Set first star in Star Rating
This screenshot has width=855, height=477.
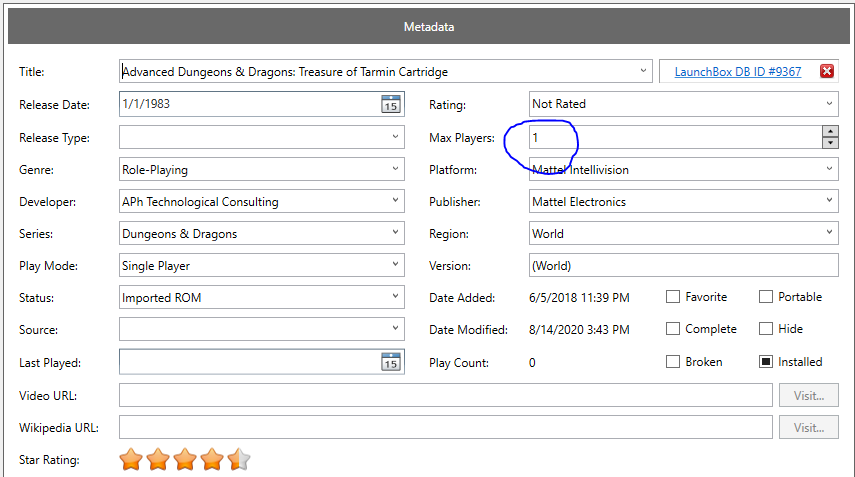tap(131, 460)
